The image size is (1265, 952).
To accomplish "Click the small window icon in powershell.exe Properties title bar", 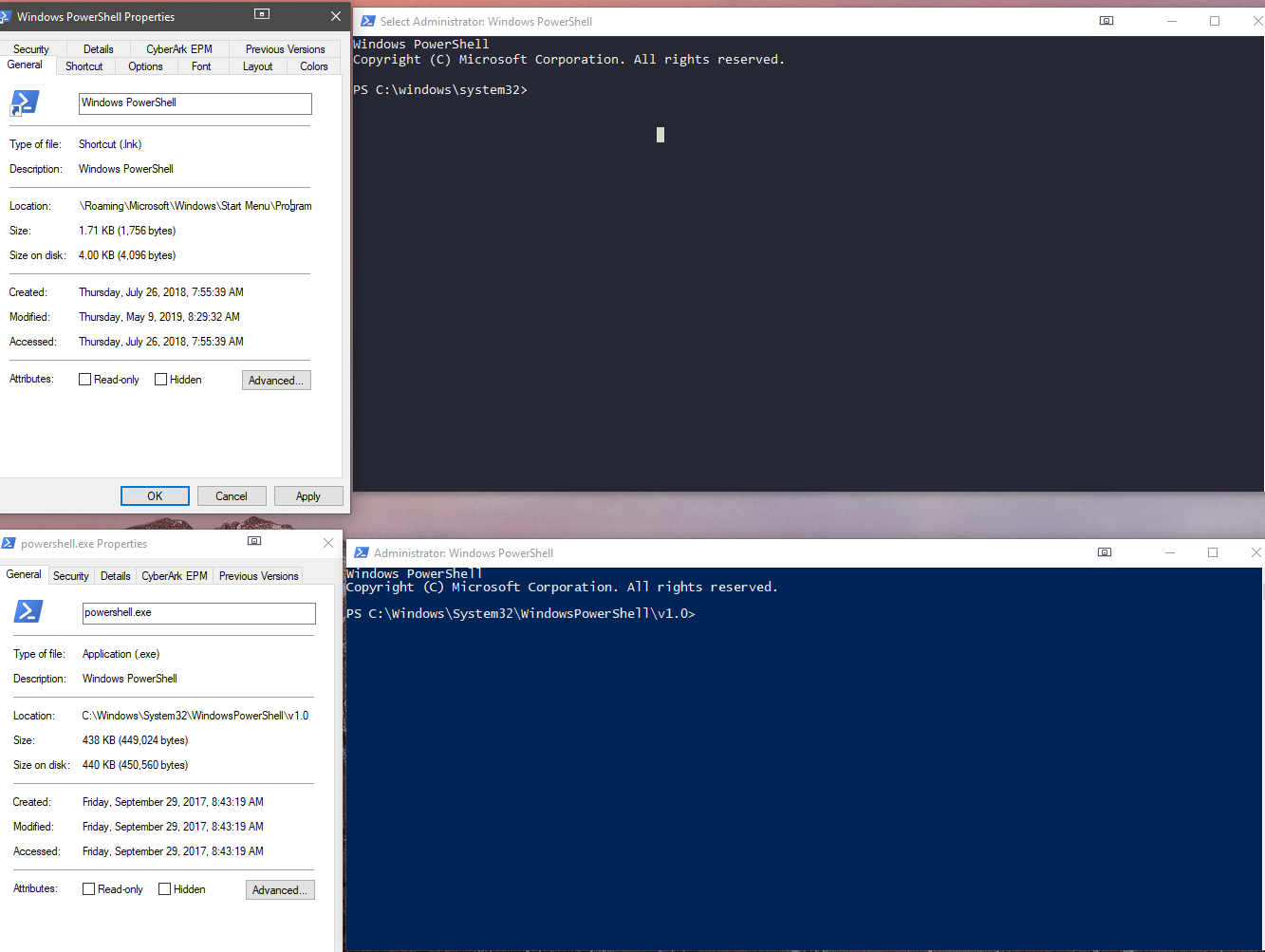I will point(254,539).
